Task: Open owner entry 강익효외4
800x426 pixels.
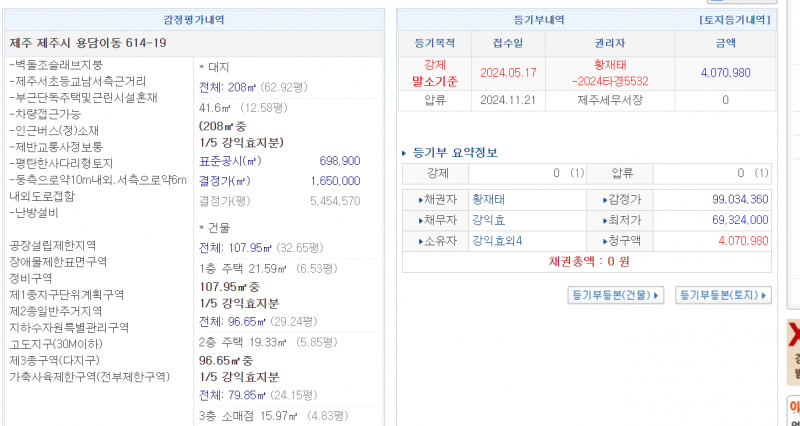Action: coord(497,240)
